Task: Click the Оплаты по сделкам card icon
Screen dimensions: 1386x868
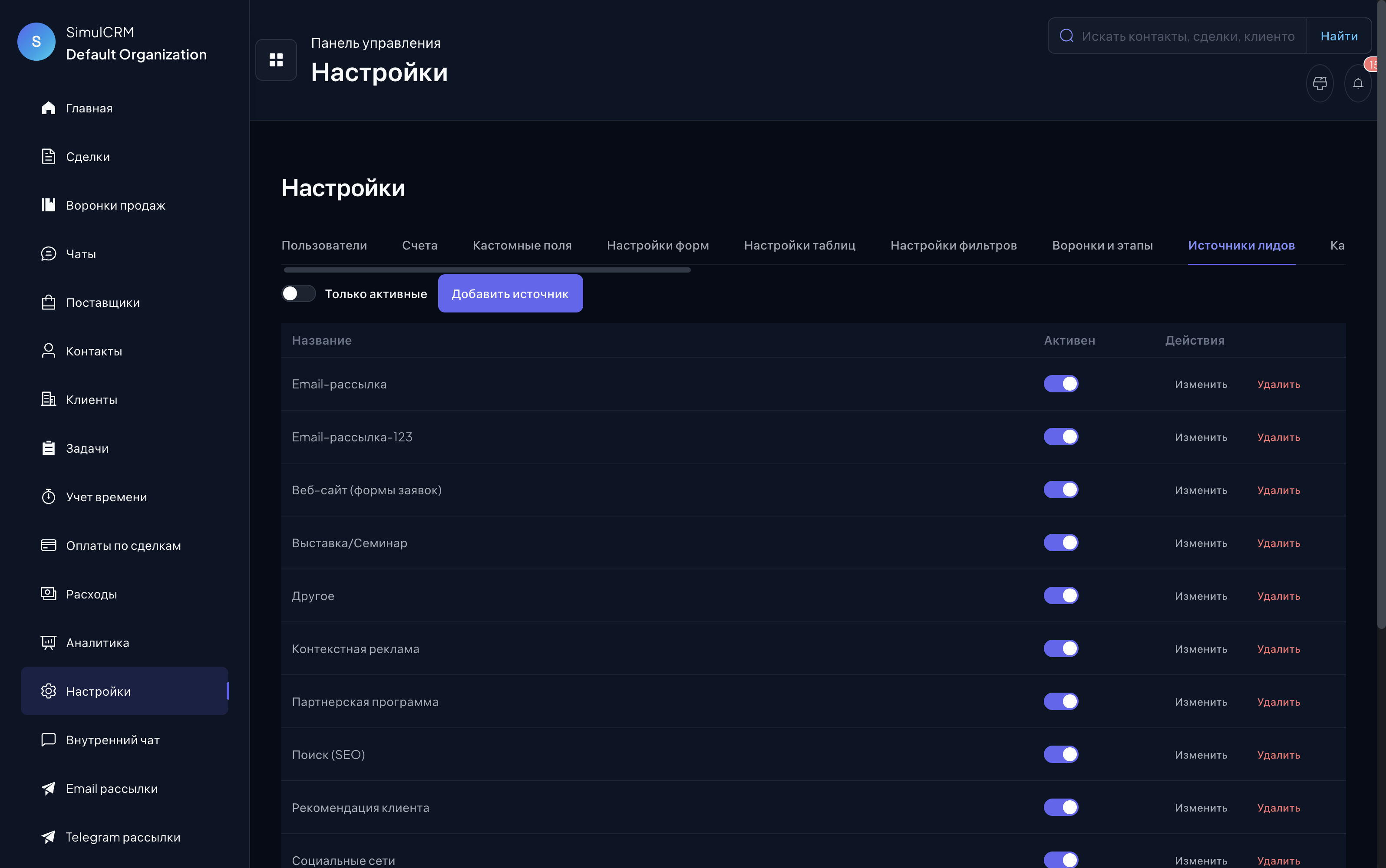Action: 48,546
